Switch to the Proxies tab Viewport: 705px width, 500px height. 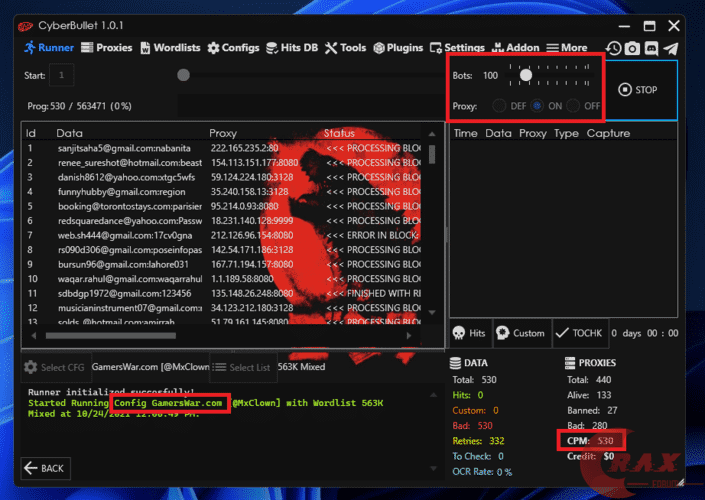pyautogui.click(x=107, y=48)
